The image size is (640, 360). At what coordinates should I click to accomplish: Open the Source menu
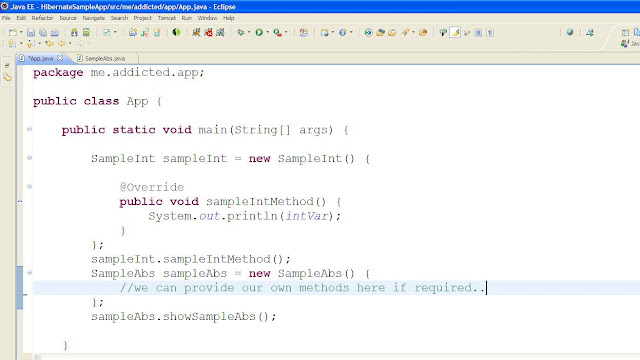(x=68, y=18)
